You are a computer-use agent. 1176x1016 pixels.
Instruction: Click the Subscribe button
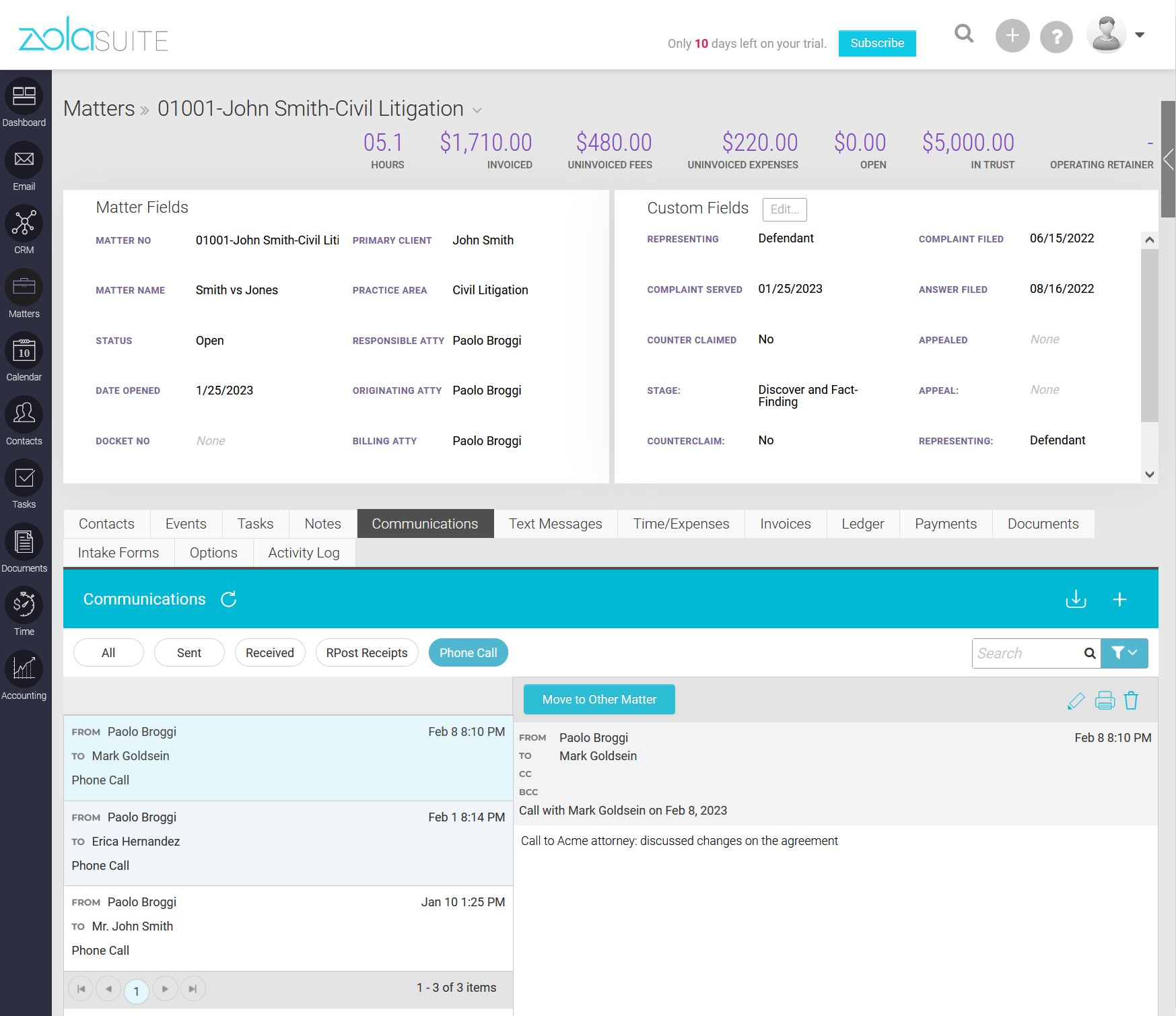[x=876, y=43]
